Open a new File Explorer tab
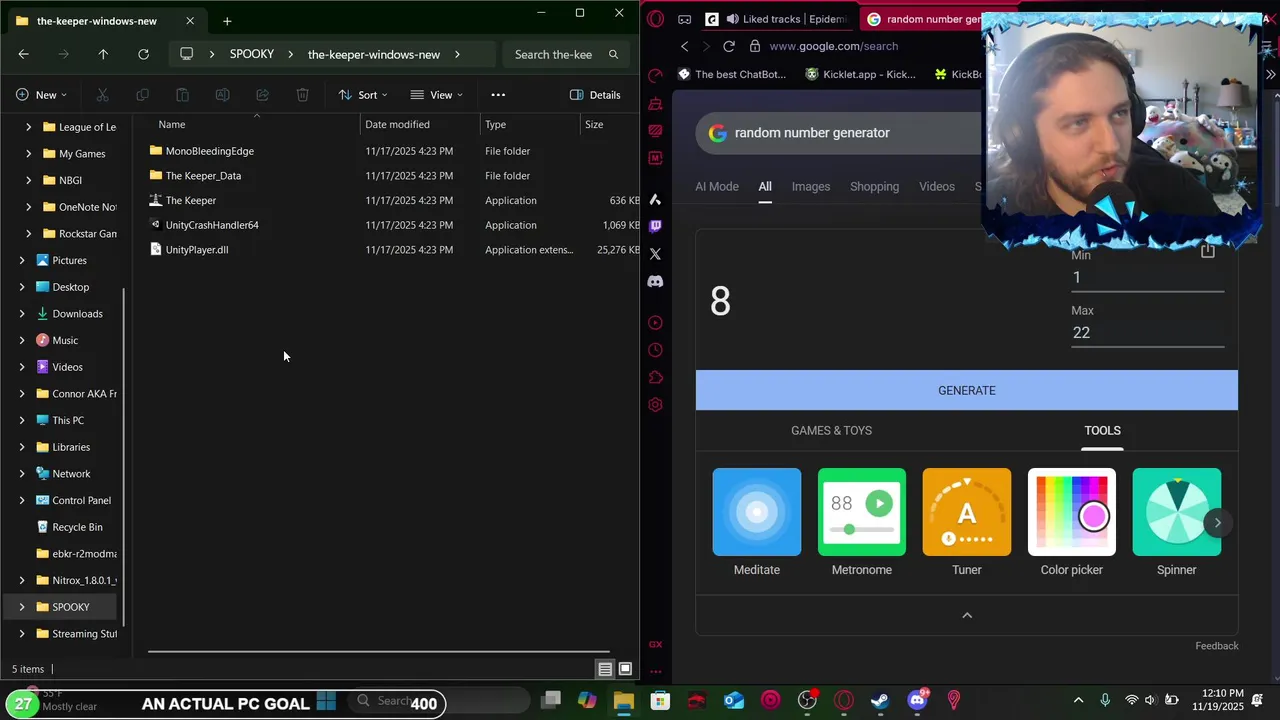 coord(227,21)
